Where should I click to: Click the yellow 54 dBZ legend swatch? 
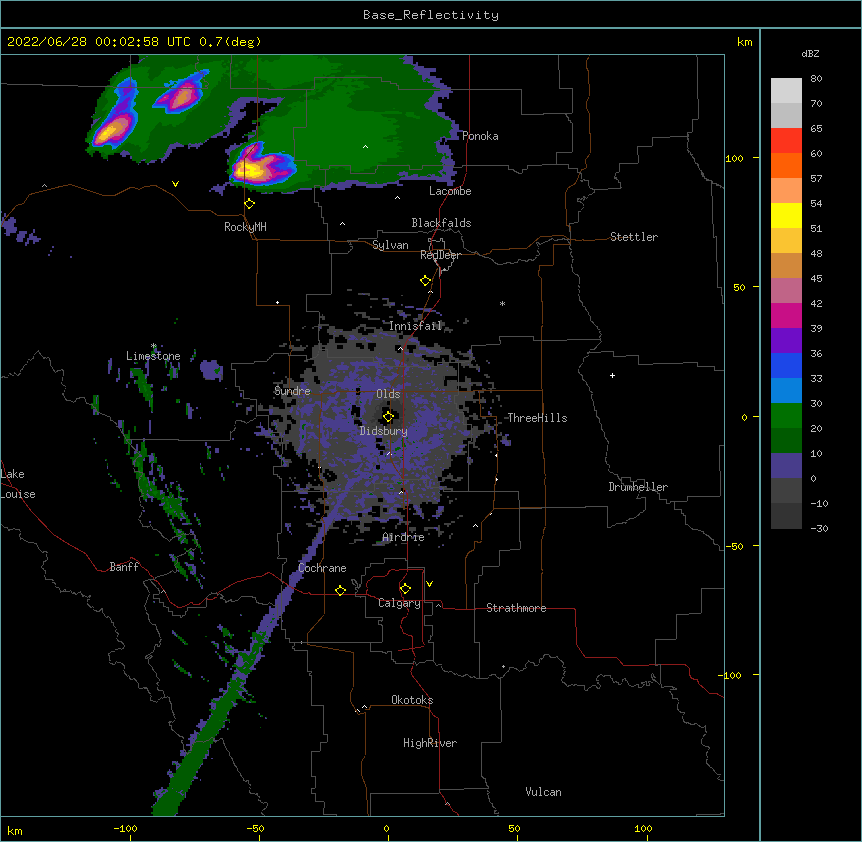pos(786,215)
